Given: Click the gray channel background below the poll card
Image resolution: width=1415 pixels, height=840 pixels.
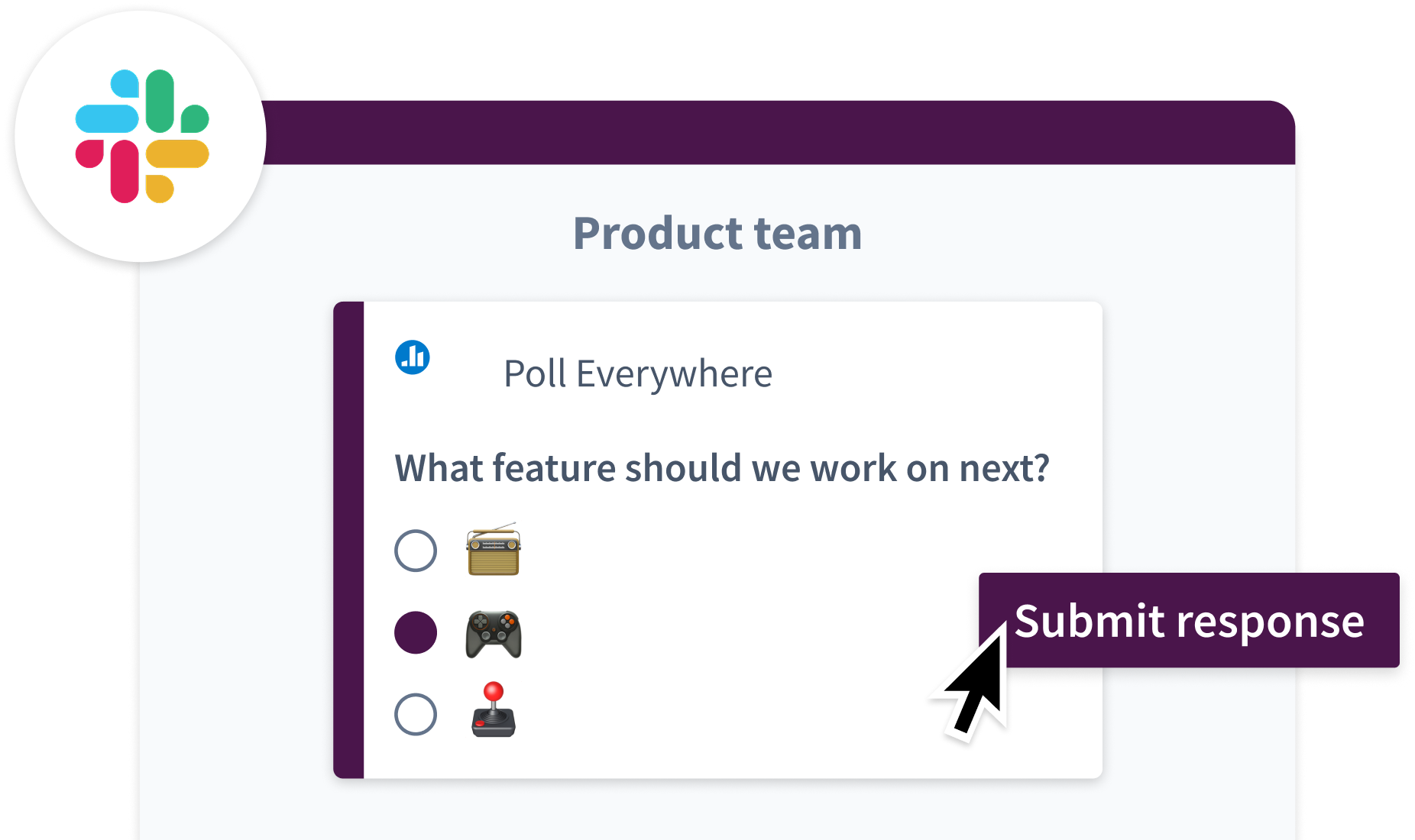Looking at the screenshot, I should 718,809.
